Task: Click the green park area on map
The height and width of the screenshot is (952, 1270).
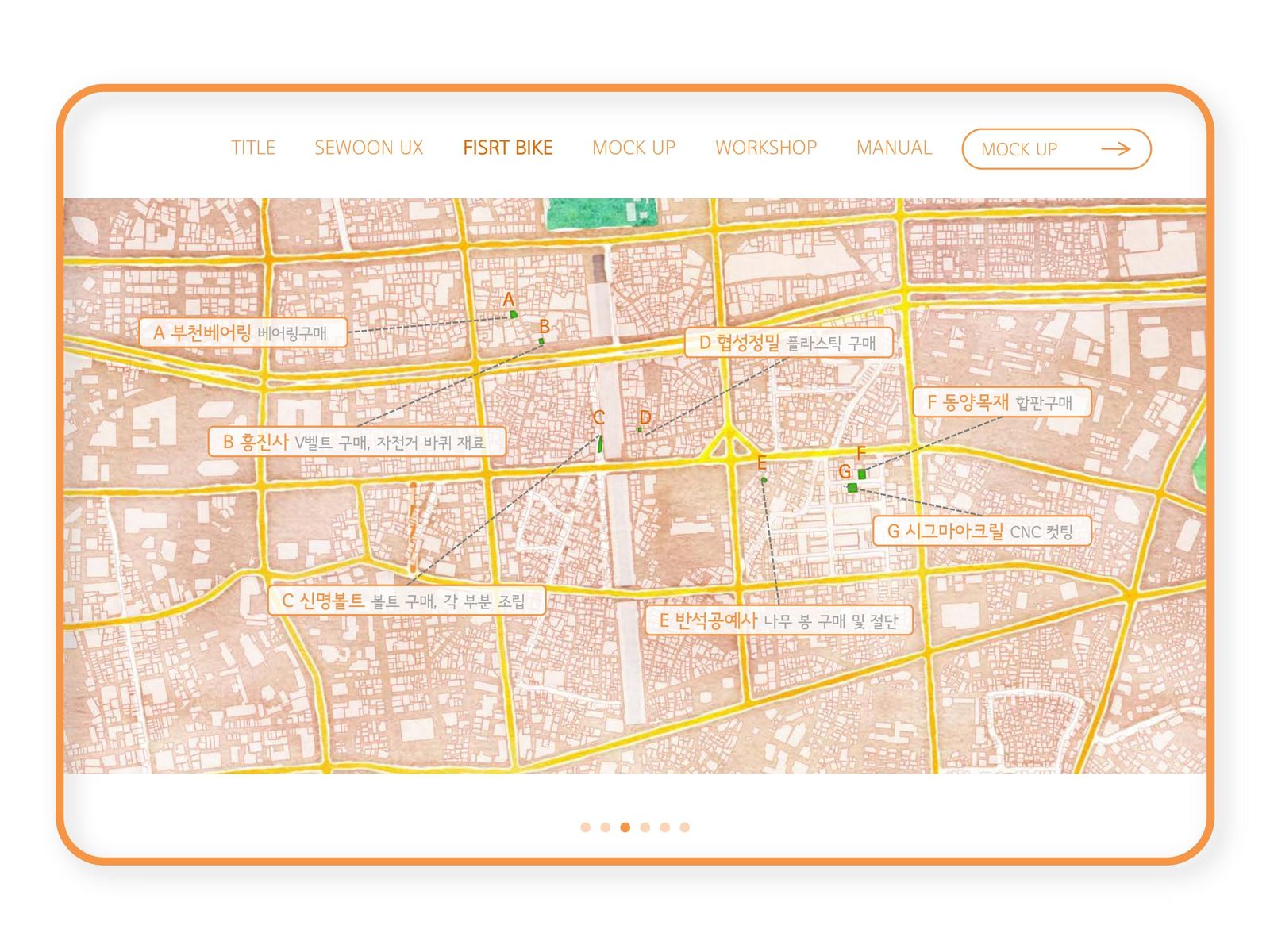Action: point(601,212)
